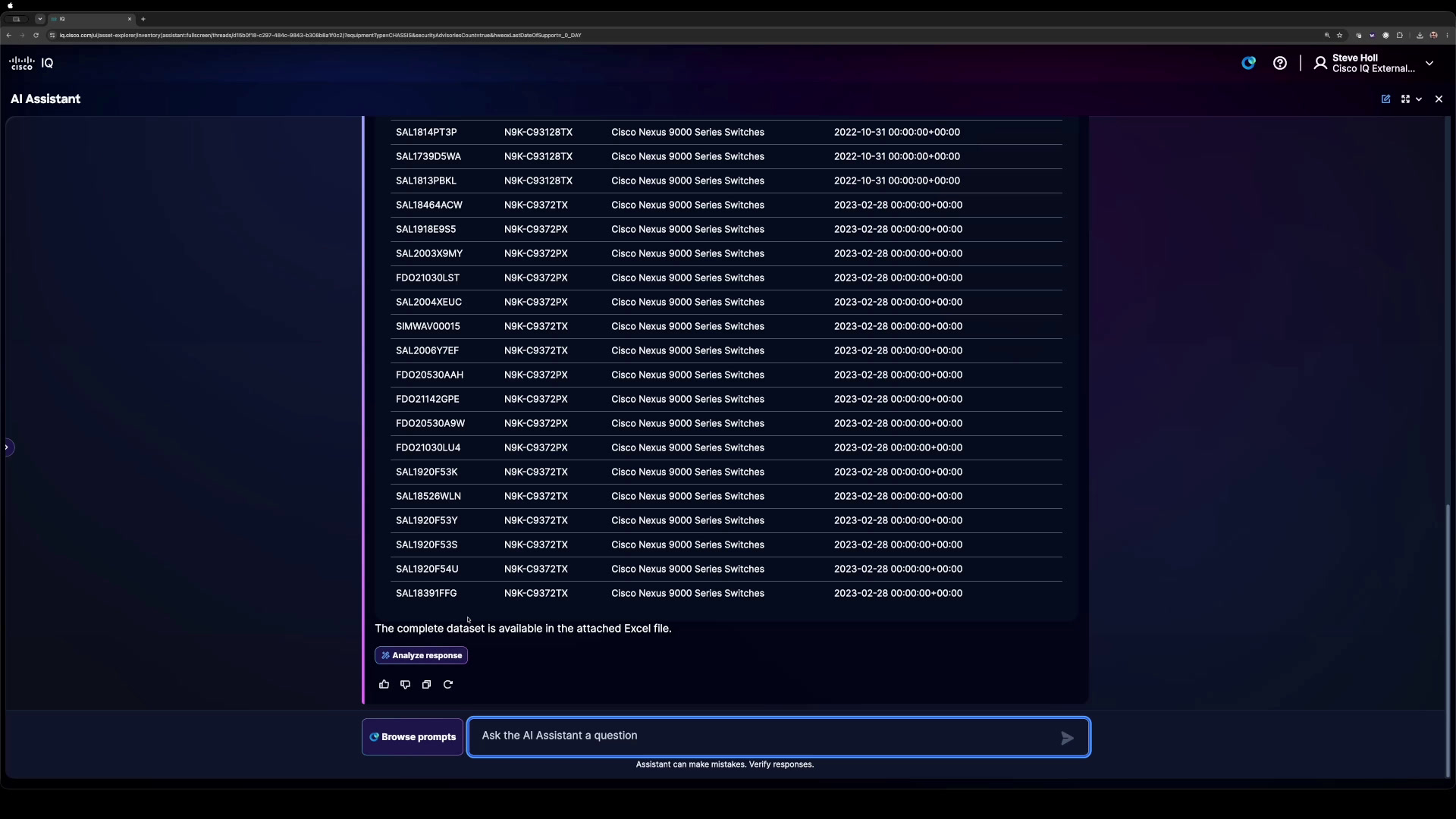Open a new browser tab
1456x819 pixels.
coord(143,19)
